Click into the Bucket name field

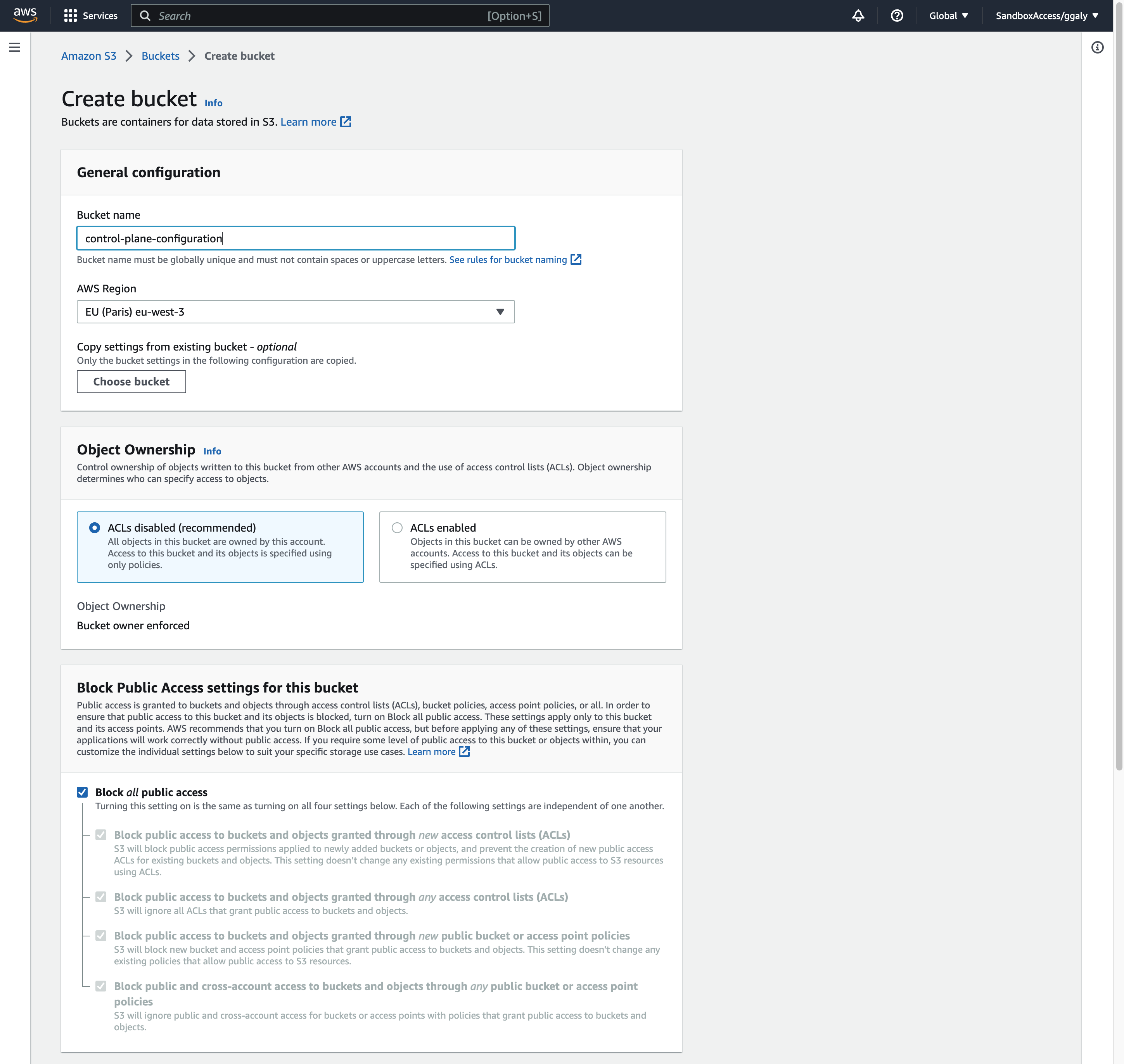point(296,238)
